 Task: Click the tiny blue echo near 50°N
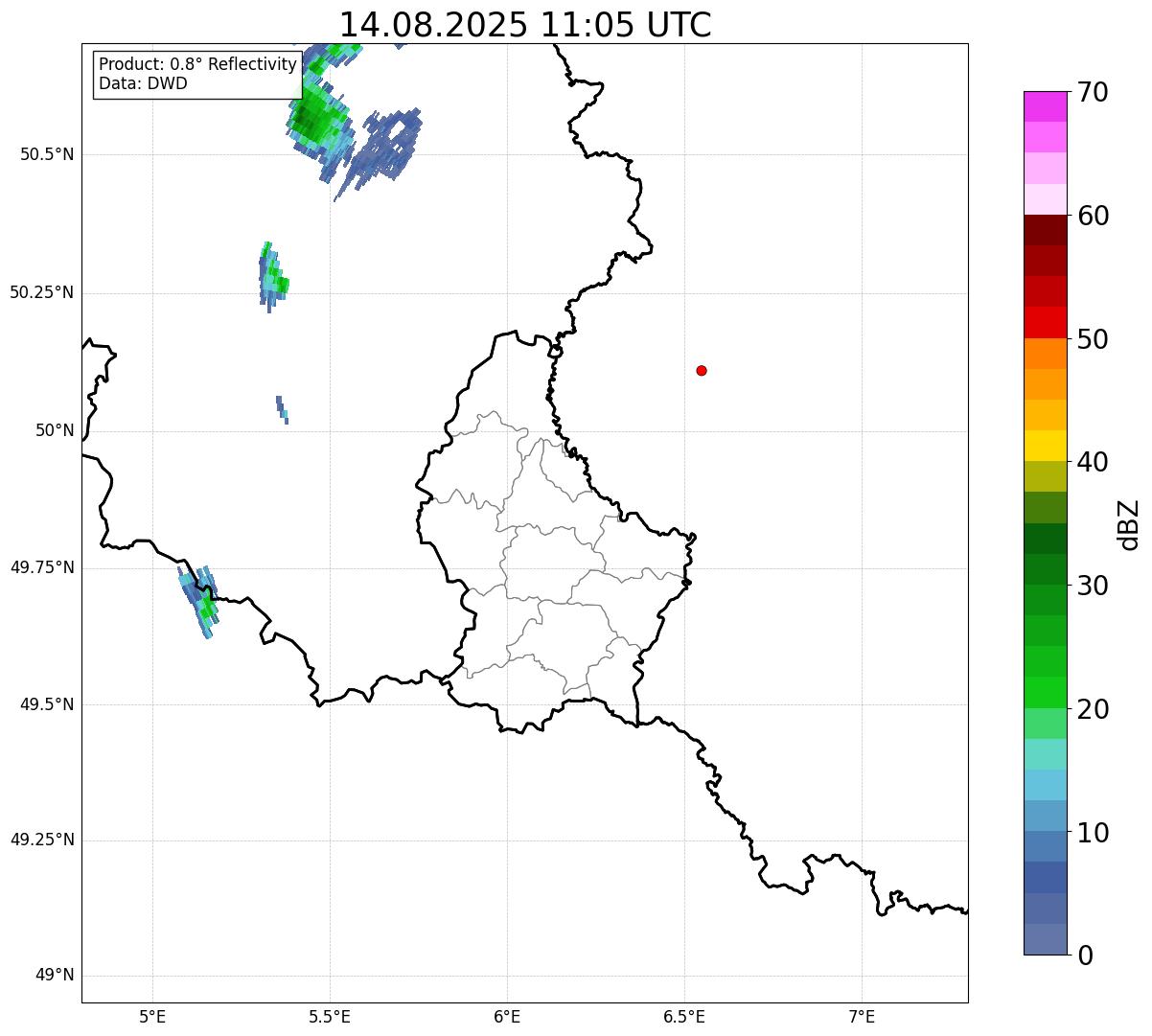click(282, 409)
